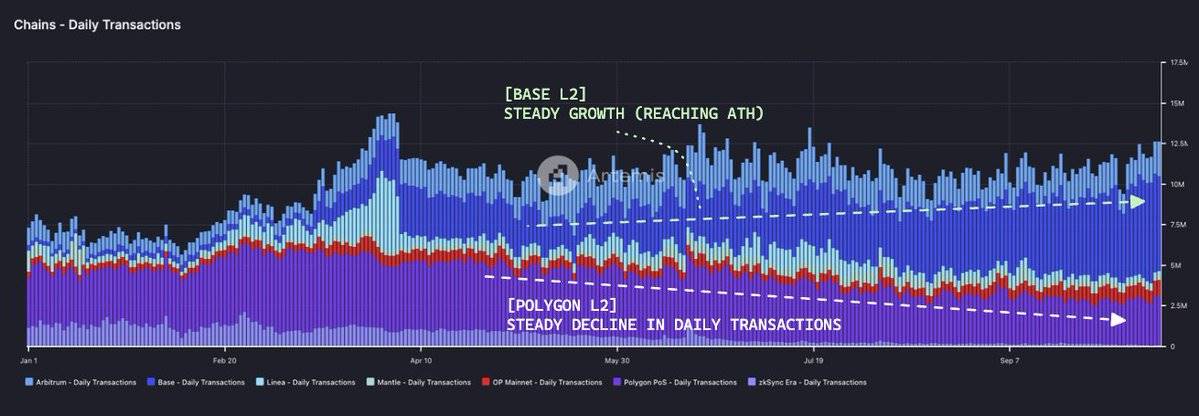Click the arrowhead of the Base growth trendline
1199x416 pixels.
tap(1138, 201)
